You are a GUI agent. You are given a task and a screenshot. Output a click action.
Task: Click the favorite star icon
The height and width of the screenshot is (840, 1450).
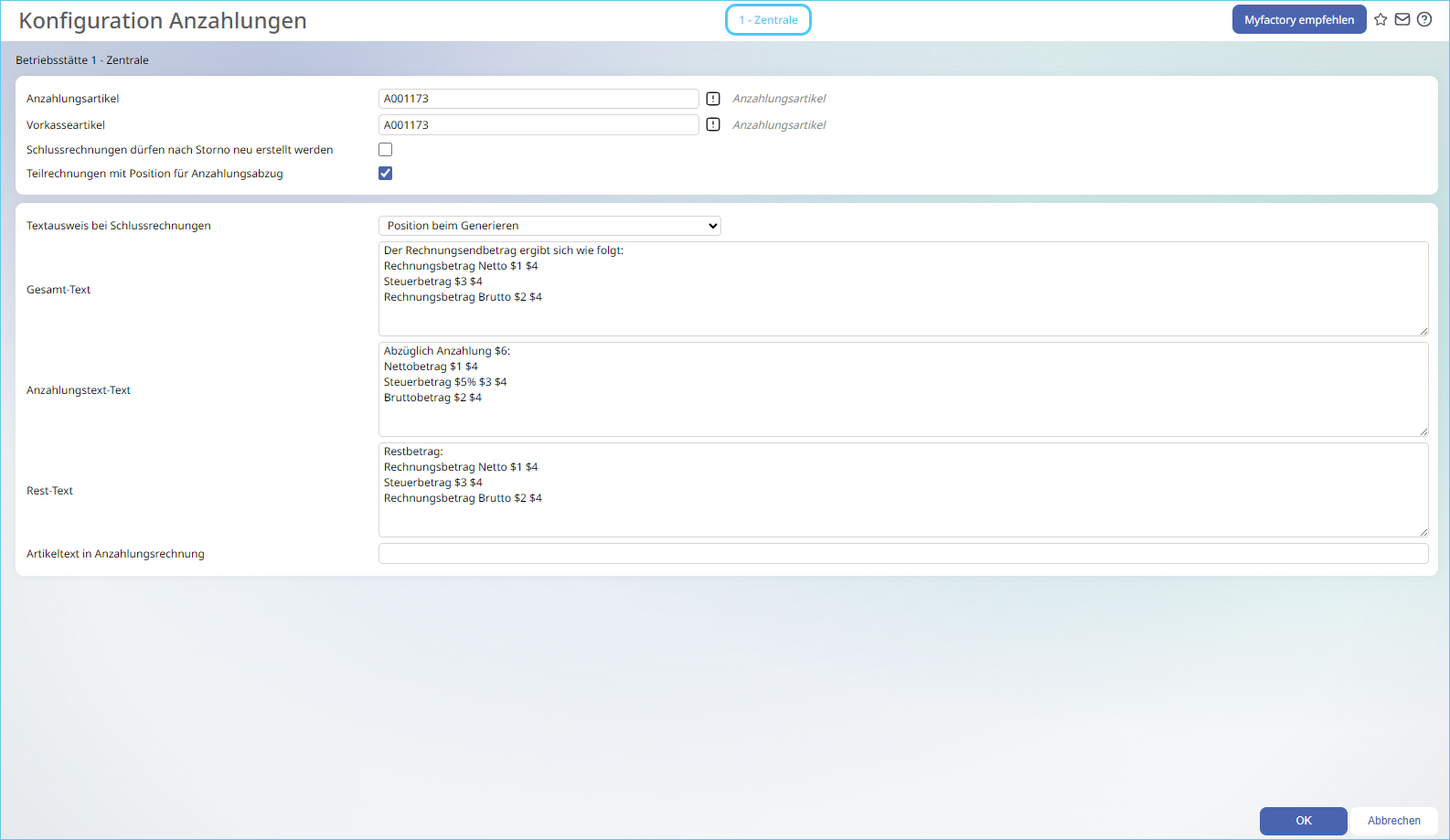click(x=1381, y=19)
